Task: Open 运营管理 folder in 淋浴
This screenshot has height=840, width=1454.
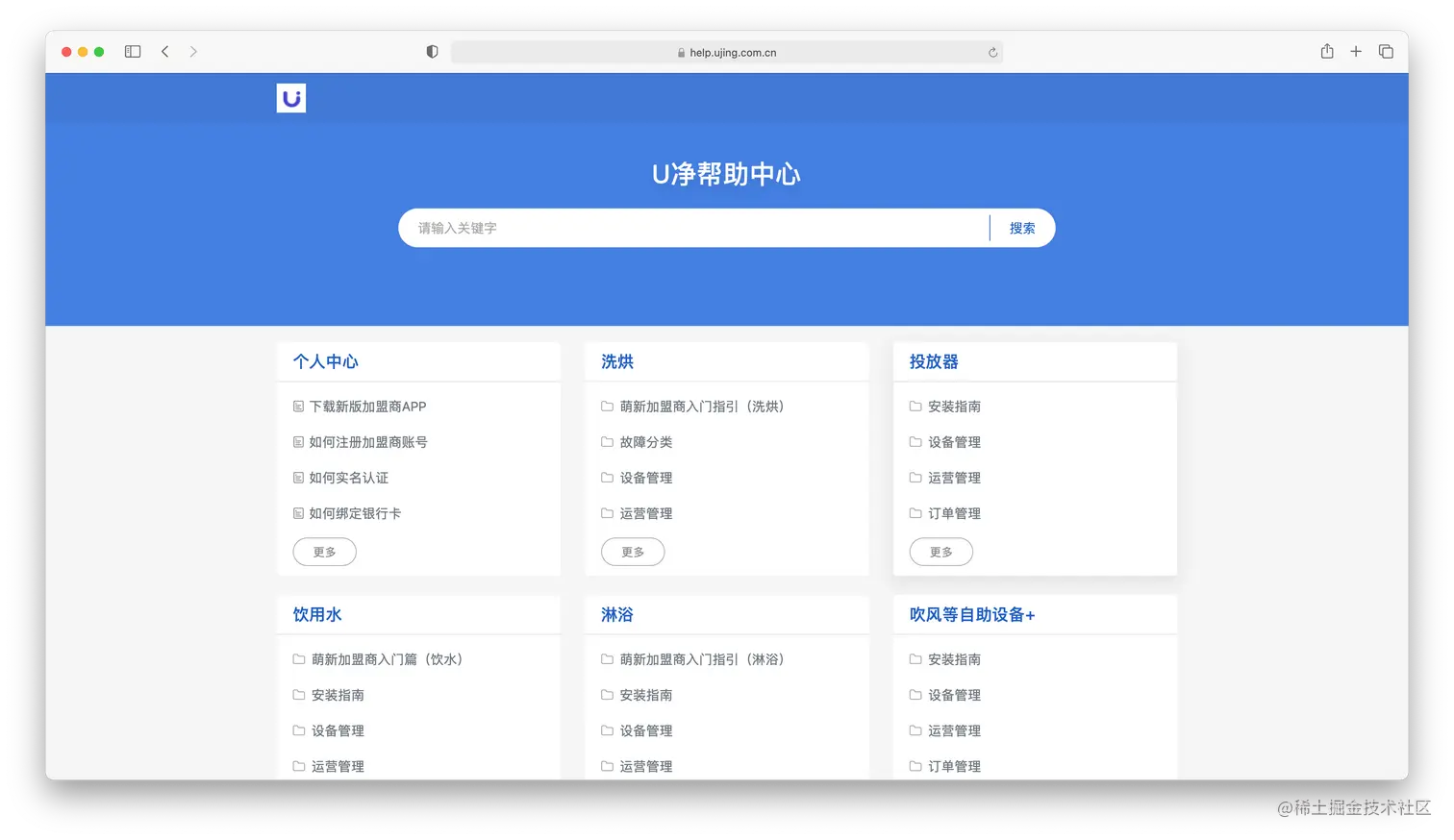Action: [646, 766]
